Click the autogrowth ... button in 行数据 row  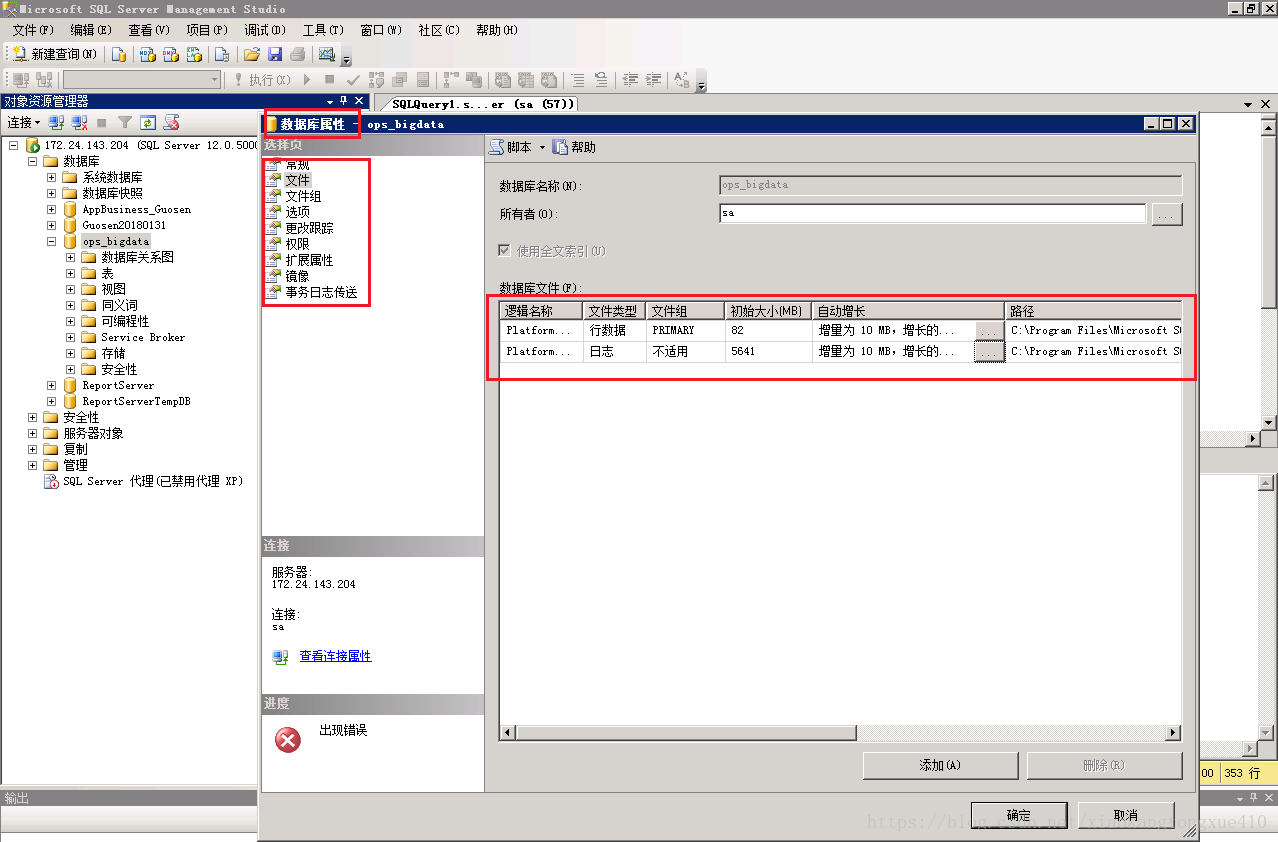pos(989,330)
